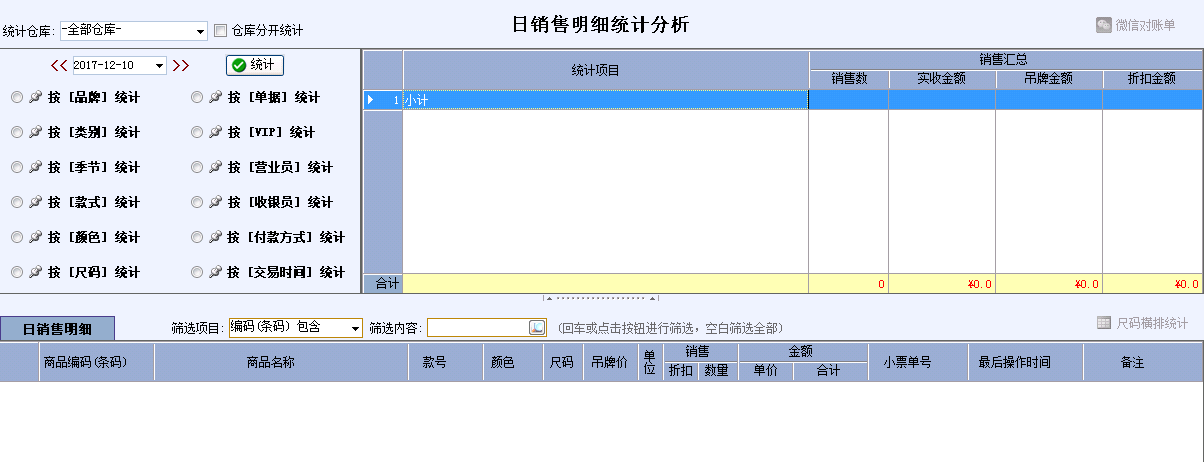Viewport: 1204px width, 462px height.
Task: Click pin icon beside 按[单据]统计
Action: tap(215, 97)
